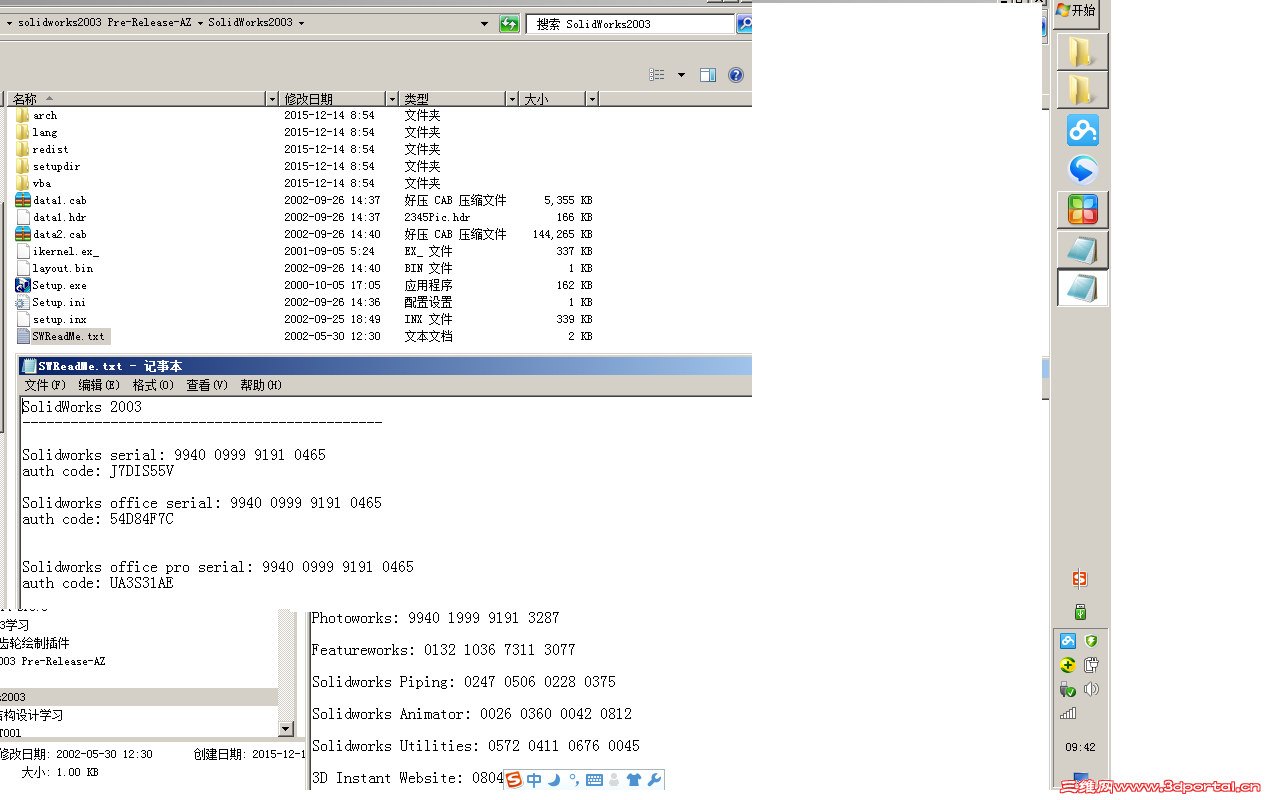Select the 齿轮绘制插件 folder in the tree
The image size is (1280, 800).
(x=35, y=643)
